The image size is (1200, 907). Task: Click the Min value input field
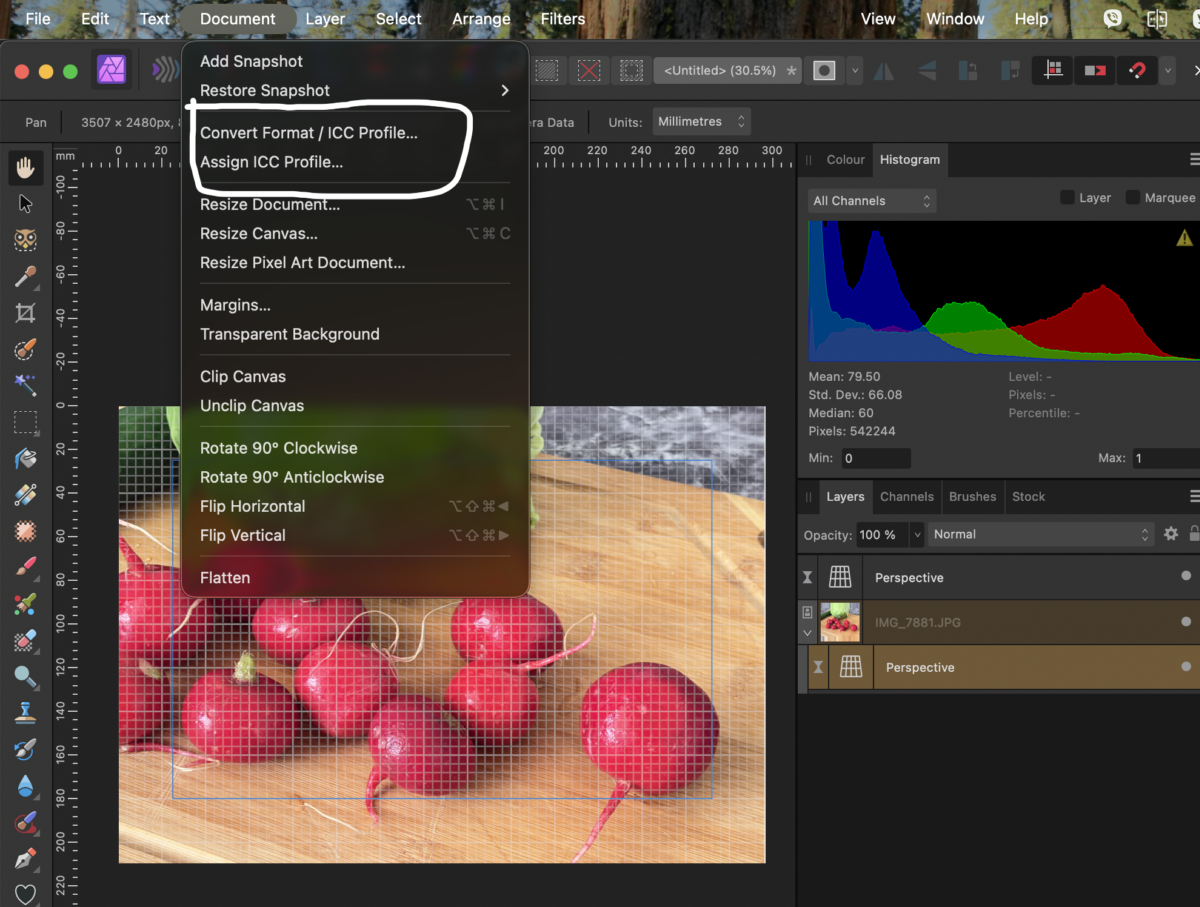pos(875,459)
